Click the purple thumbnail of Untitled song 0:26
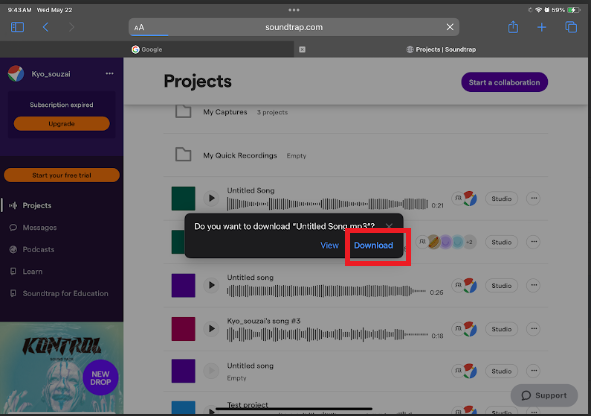 tap(183, 285)
